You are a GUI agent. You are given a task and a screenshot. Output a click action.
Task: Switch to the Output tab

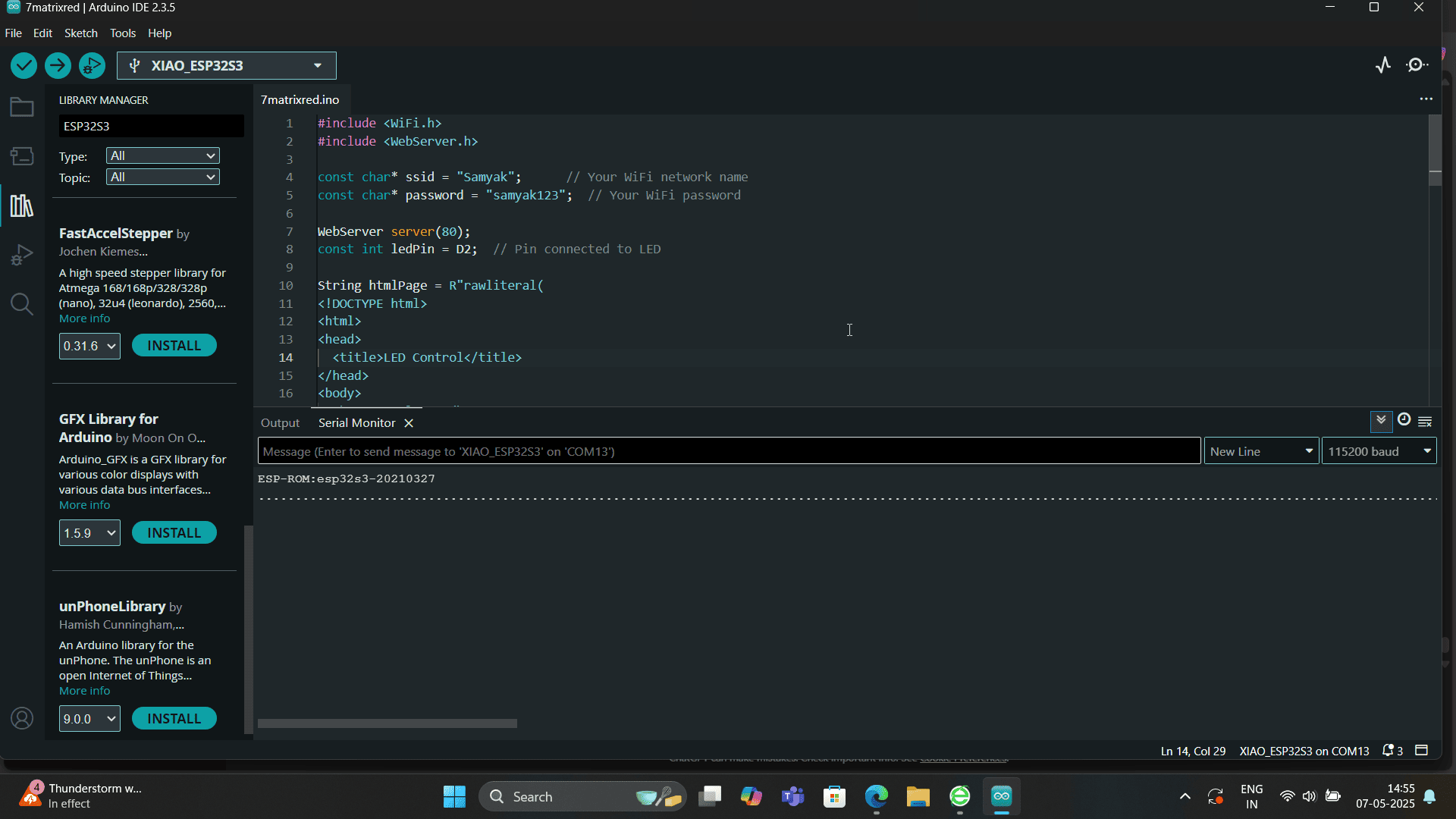pyautogui.click(x=280, y=423)
